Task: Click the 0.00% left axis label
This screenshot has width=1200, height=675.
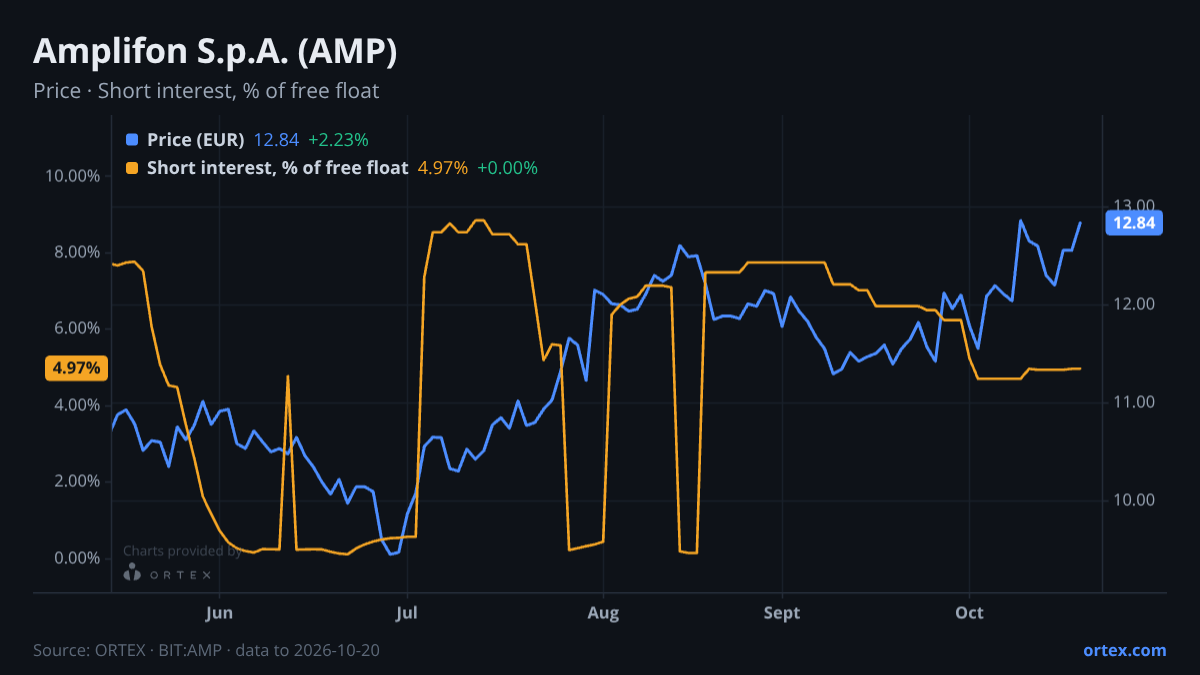Action: [77, 558]
